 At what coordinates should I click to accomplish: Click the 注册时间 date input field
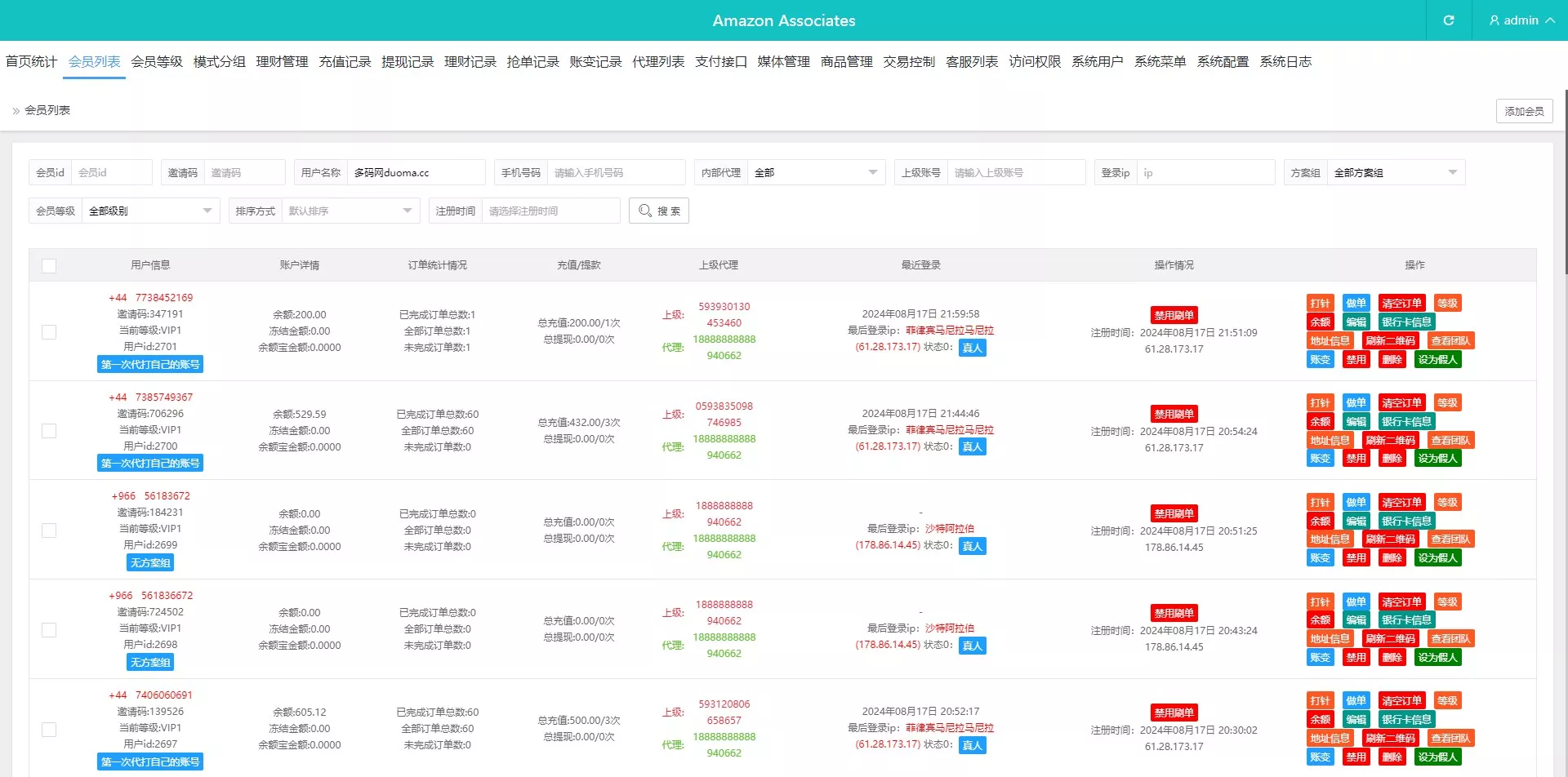(550, 211)
